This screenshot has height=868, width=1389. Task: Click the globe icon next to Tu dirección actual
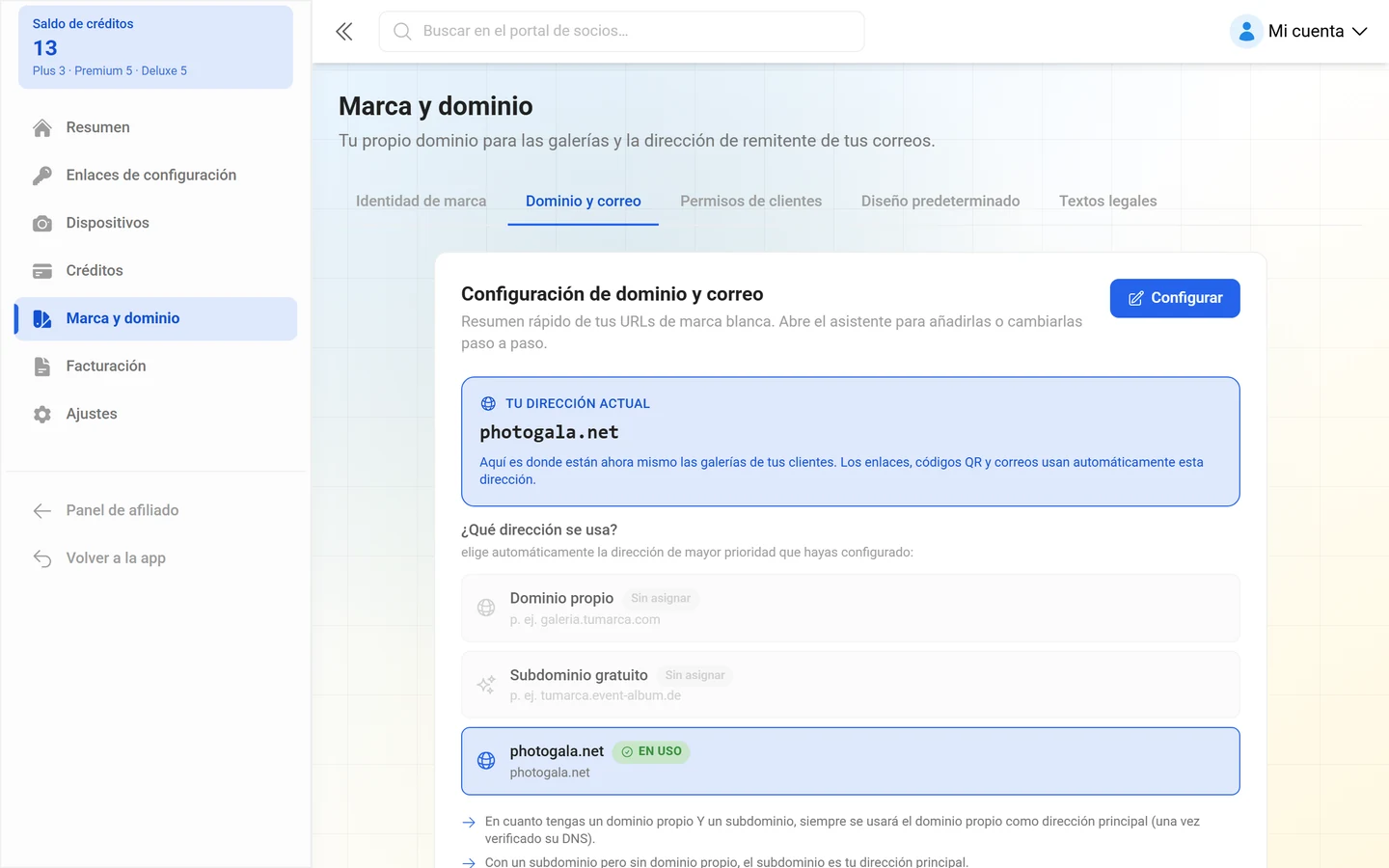click(x=488, y=403)
